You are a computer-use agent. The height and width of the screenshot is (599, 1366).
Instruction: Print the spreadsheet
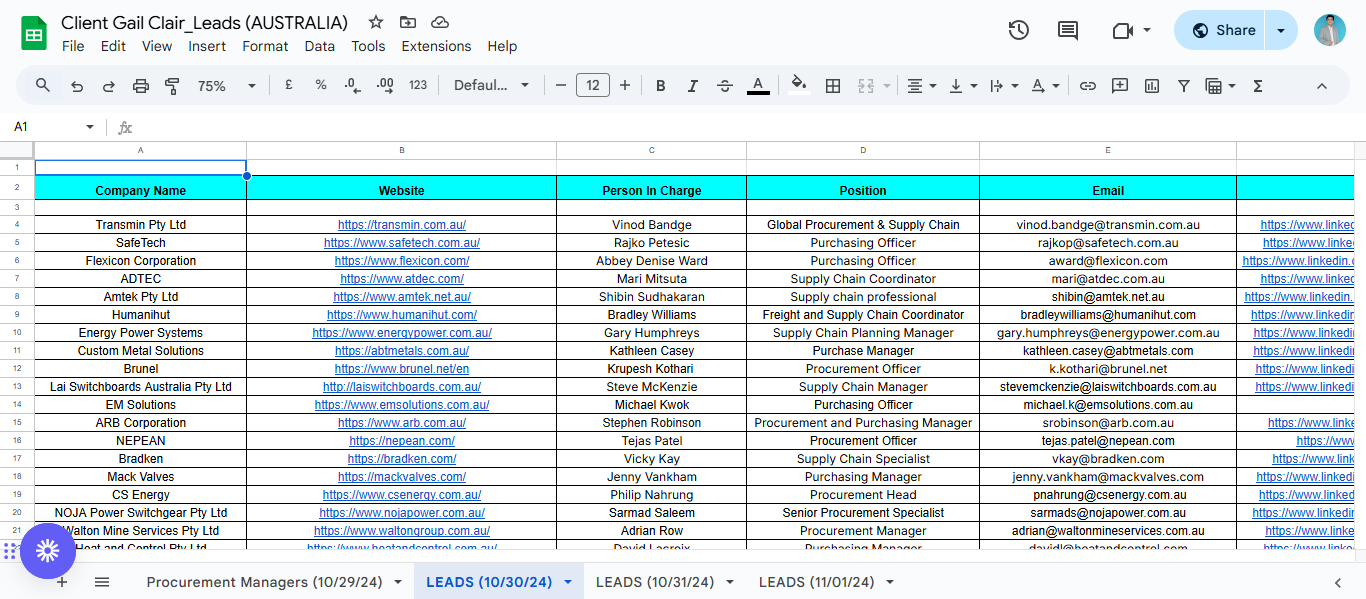[x=140, y=86]
